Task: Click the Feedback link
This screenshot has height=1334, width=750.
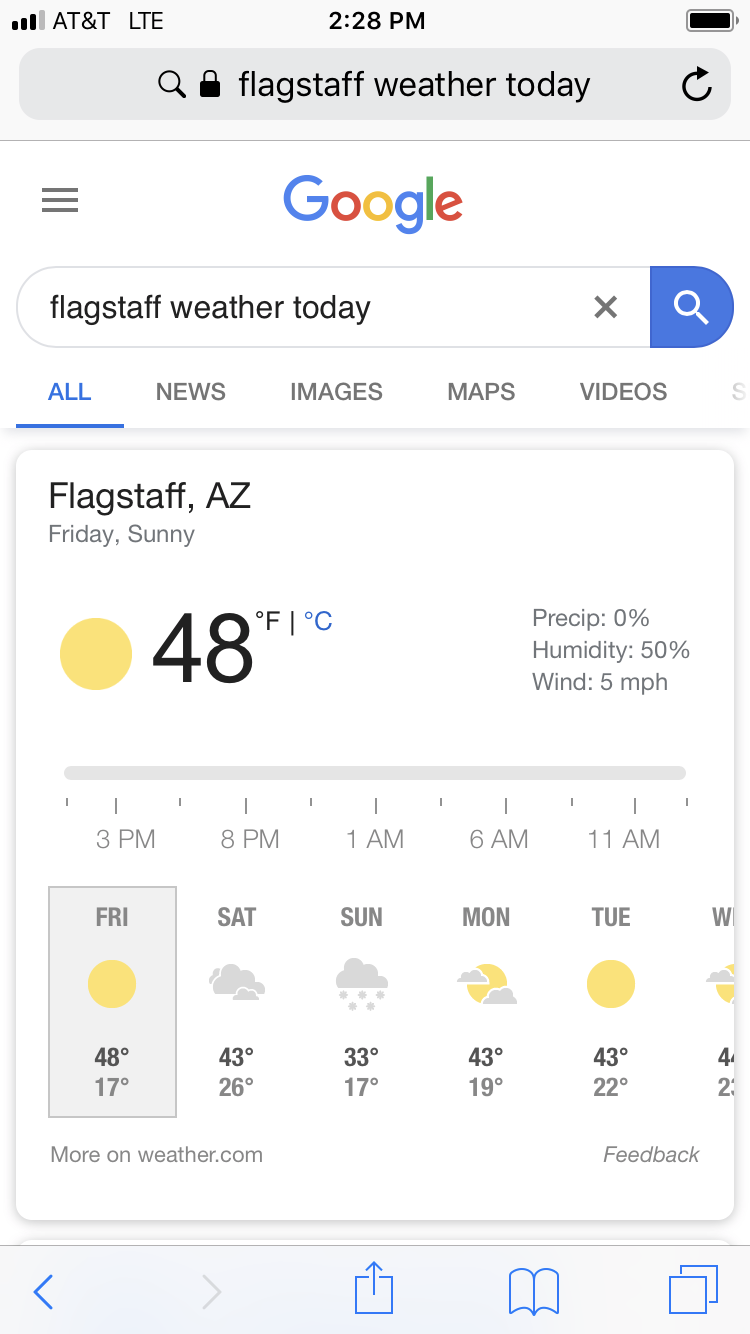Action: pos(651,1155)
